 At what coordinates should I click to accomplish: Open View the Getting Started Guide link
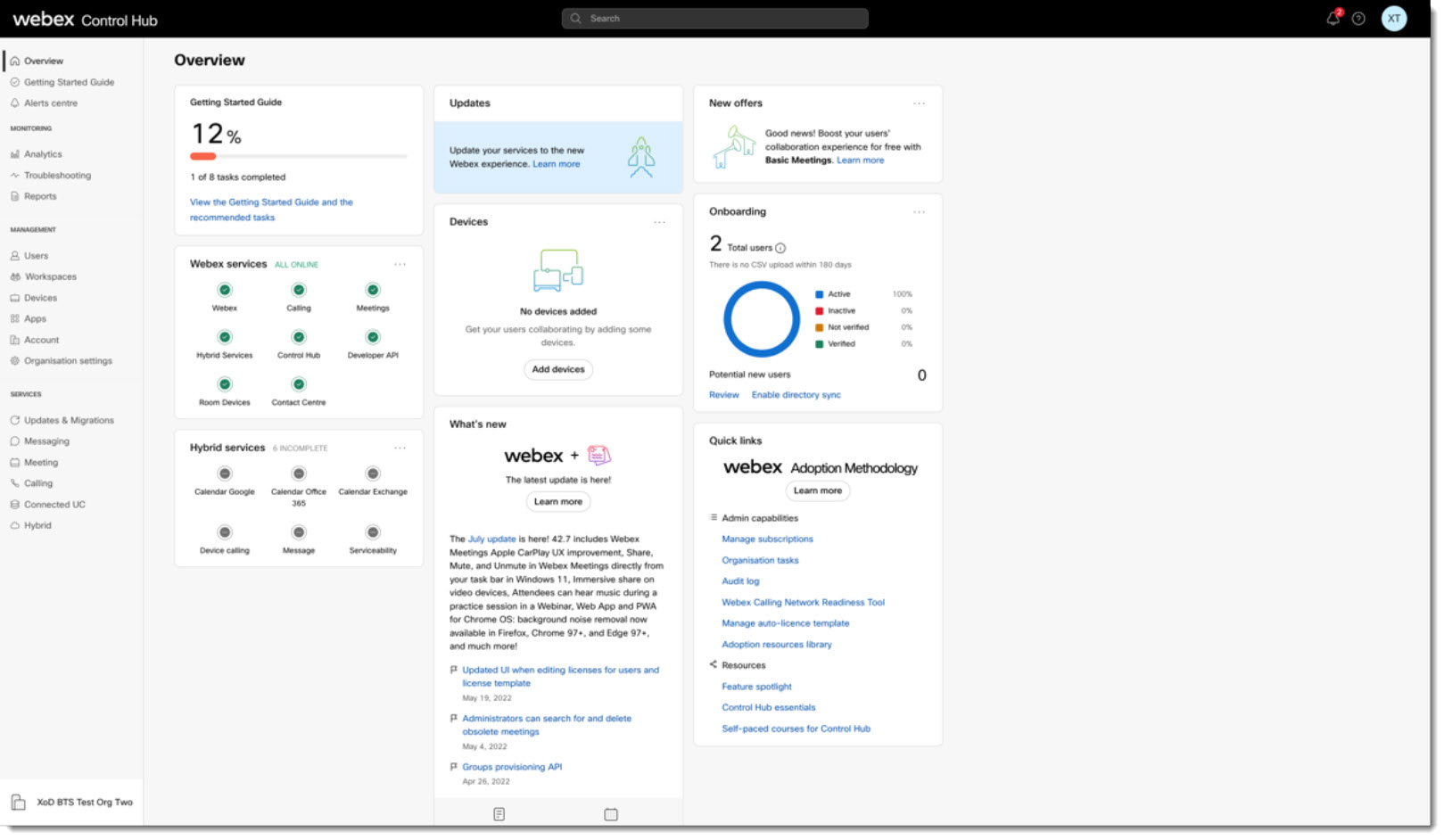tap(271, 210)
